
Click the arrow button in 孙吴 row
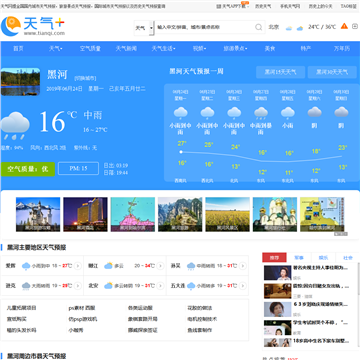tap(243, 266)
